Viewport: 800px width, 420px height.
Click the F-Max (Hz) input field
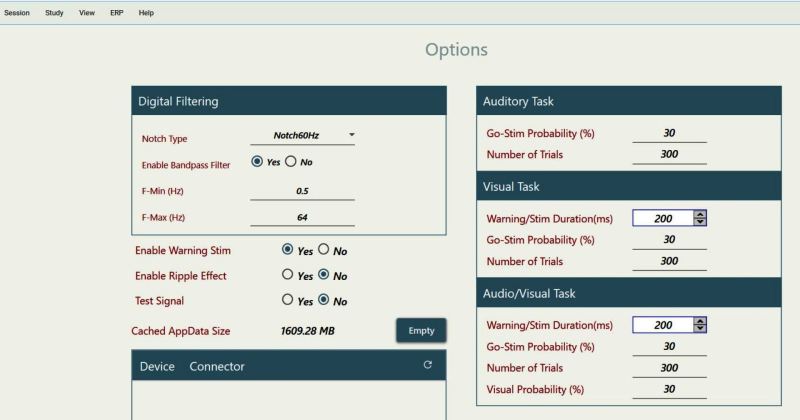[x=302, y=217]
